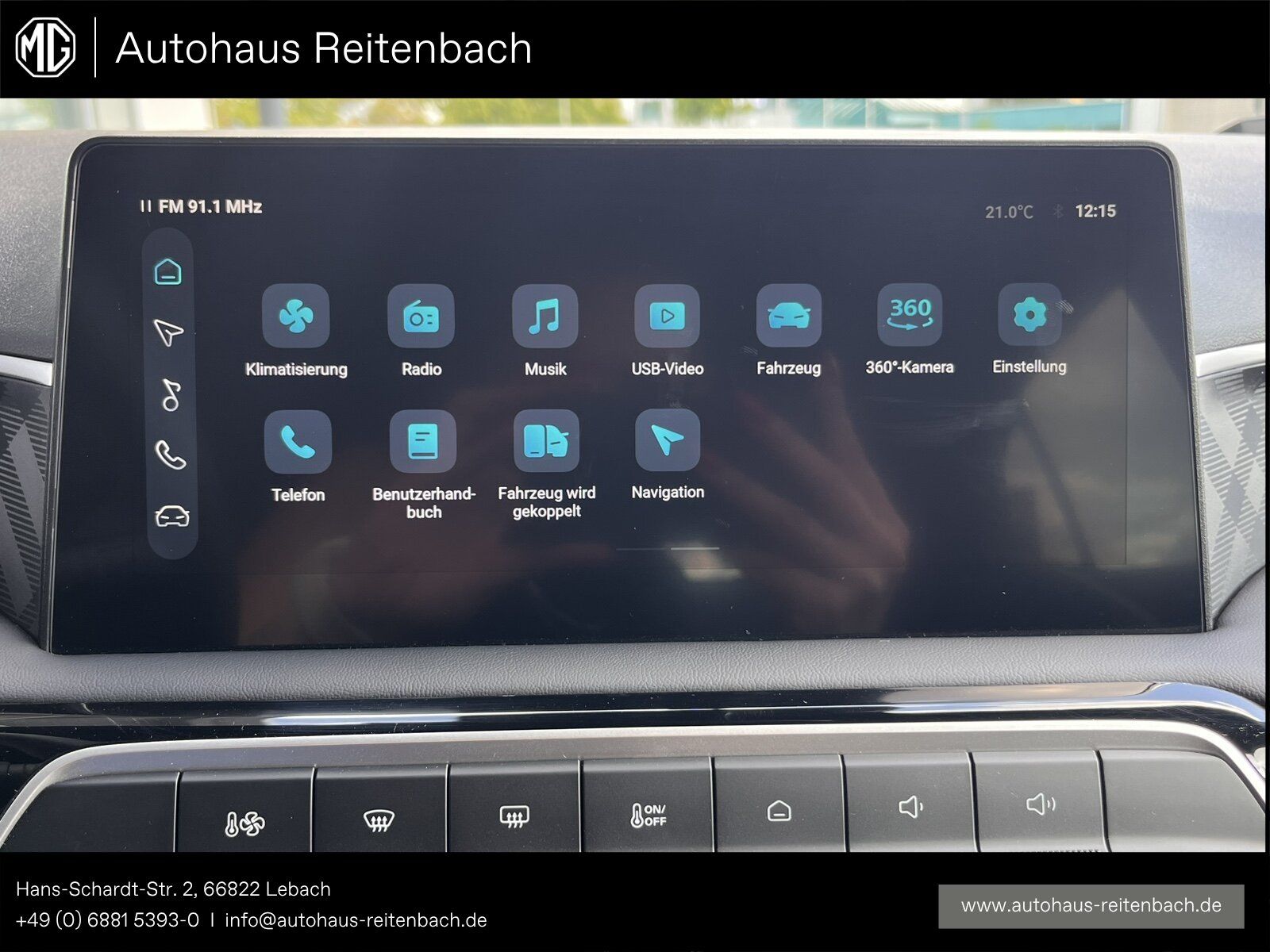The height and width of the screenshot is (952, 1270).
Task: Select the home icon in the sidebar
Action: click(x=168, y=270)
